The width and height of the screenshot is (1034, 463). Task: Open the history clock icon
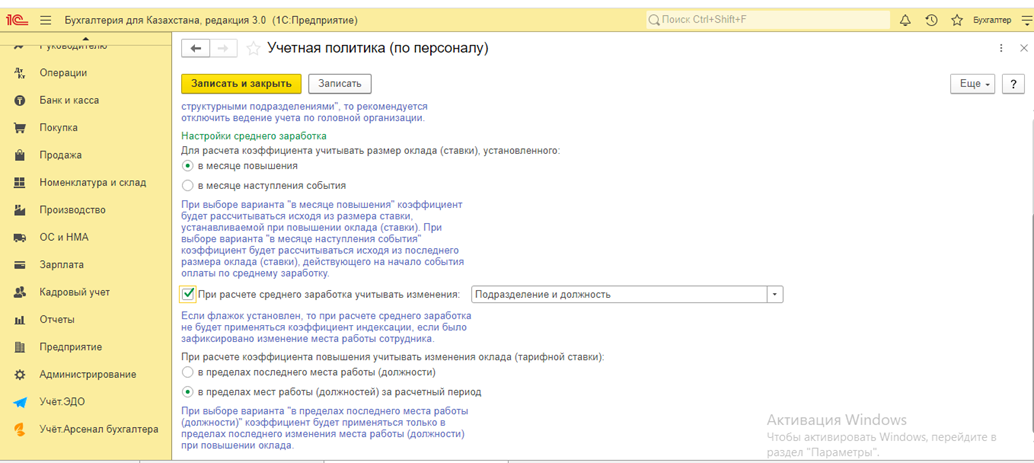tap(931, 20)
